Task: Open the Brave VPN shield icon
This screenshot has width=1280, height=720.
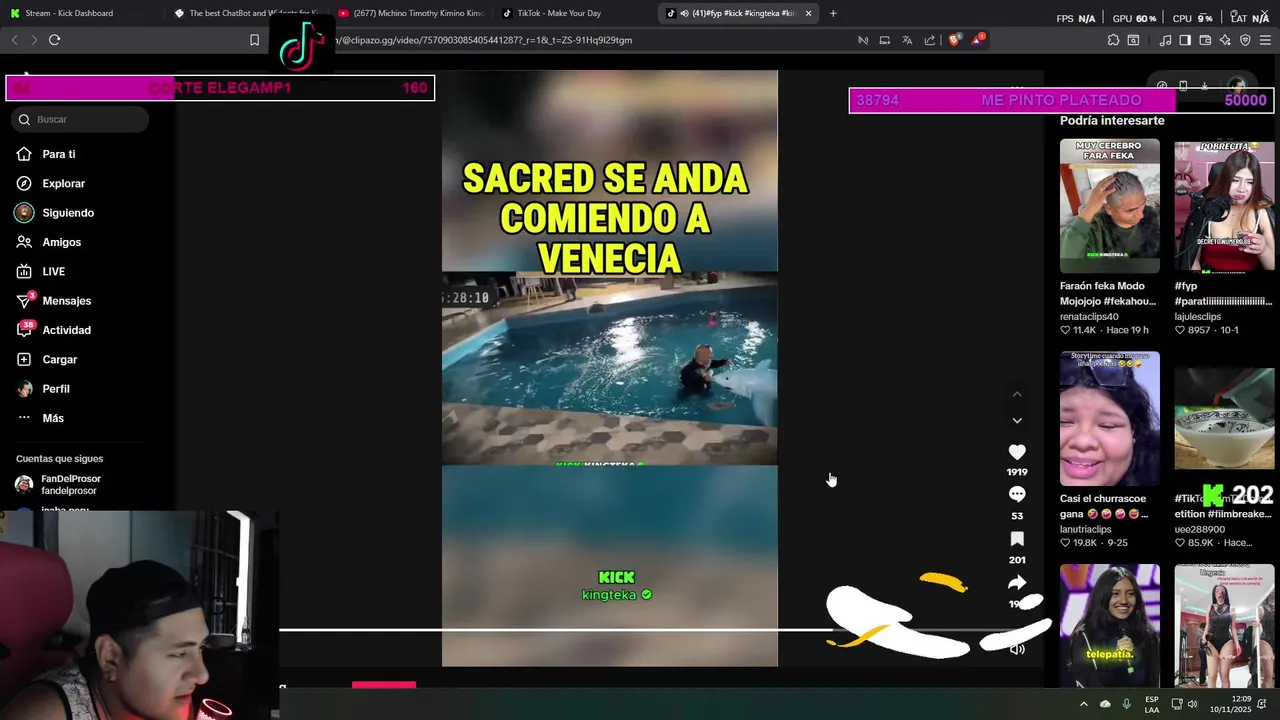Action: (x=1245, y=40)
